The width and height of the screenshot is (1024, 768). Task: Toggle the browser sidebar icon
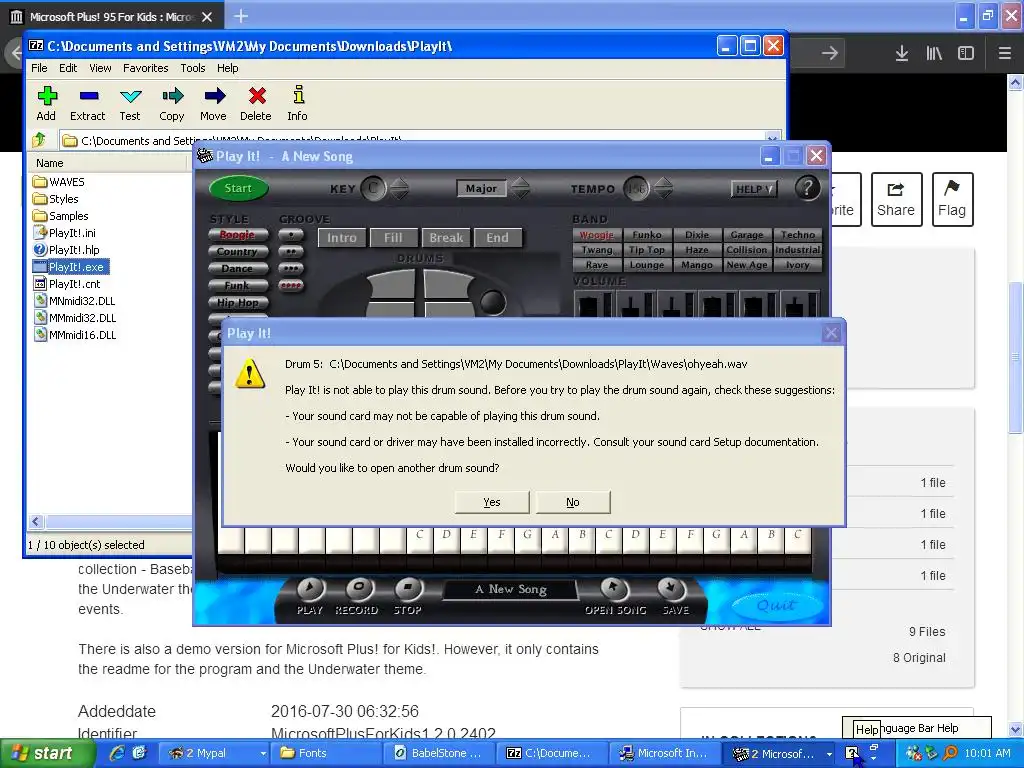tap(966, 53)
